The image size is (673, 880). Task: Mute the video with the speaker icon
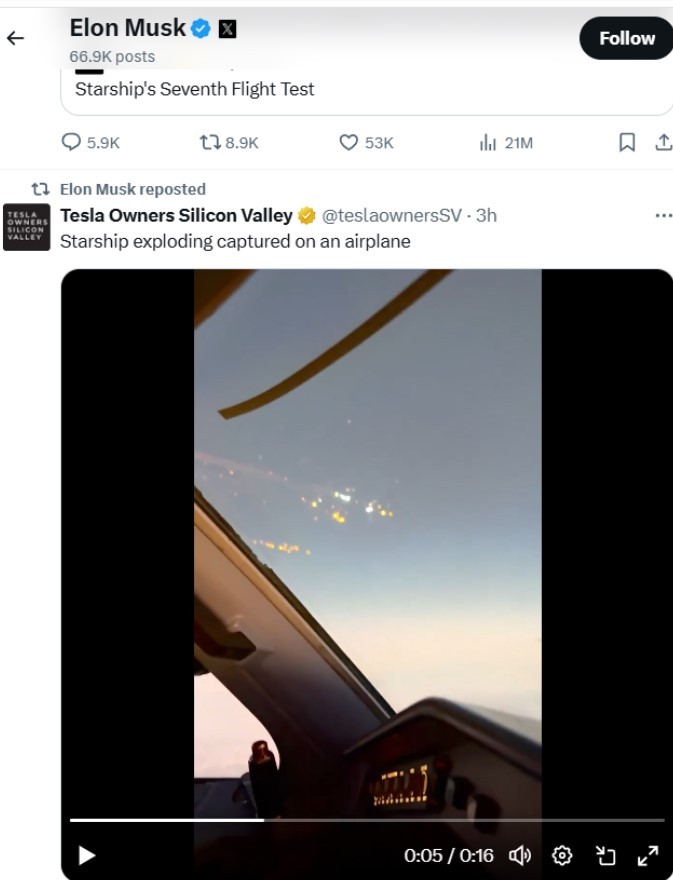pos(519,855)
